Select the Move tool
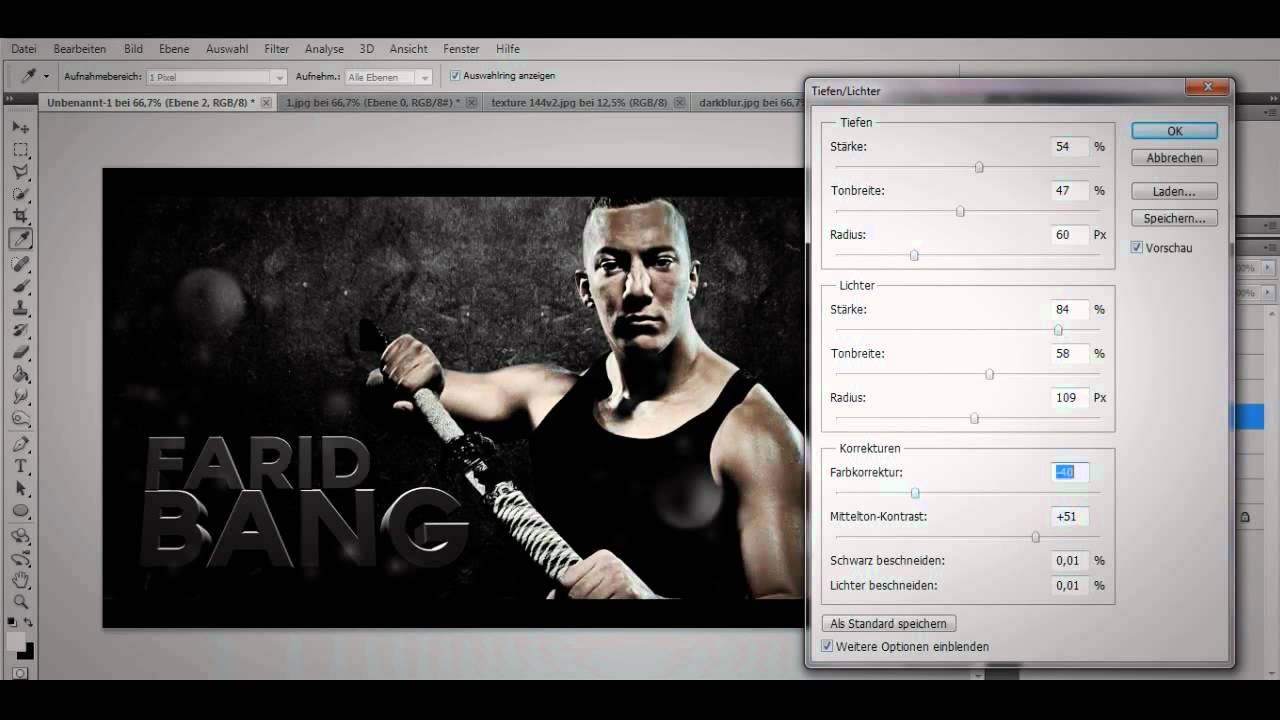 pyautogui.click(x=20, y=127)
